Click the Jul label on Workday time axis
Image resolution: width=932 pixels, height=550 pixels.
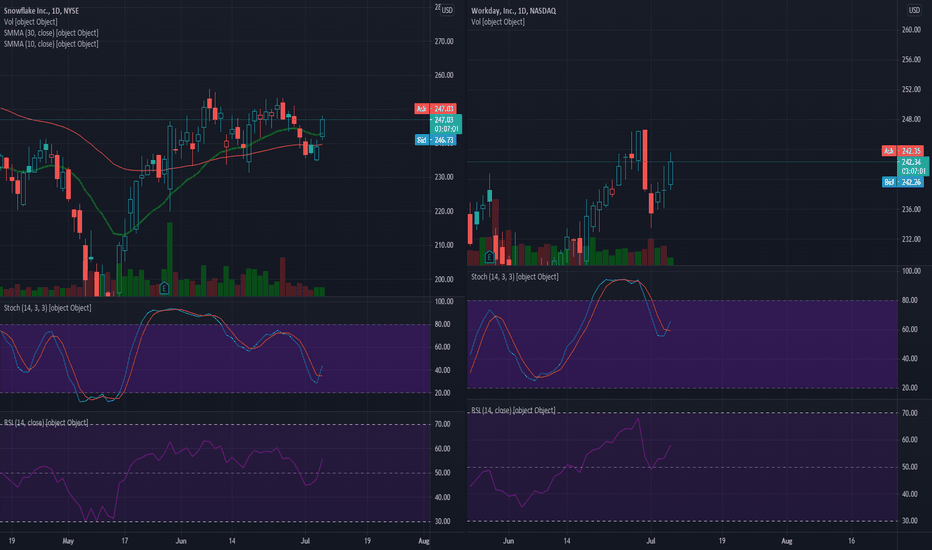tap(651, 541)
